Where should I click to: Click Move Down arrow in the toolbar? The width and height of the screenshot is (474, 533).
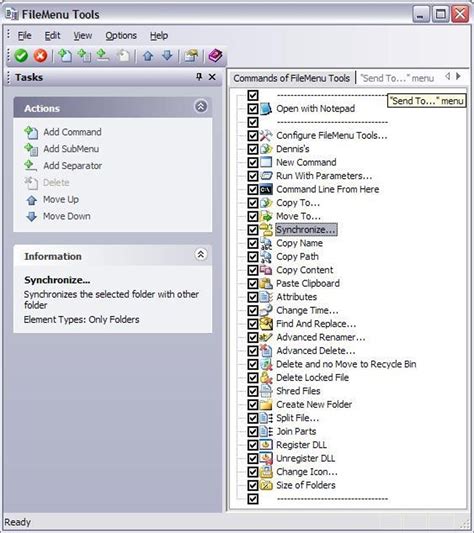click(167, 55)
